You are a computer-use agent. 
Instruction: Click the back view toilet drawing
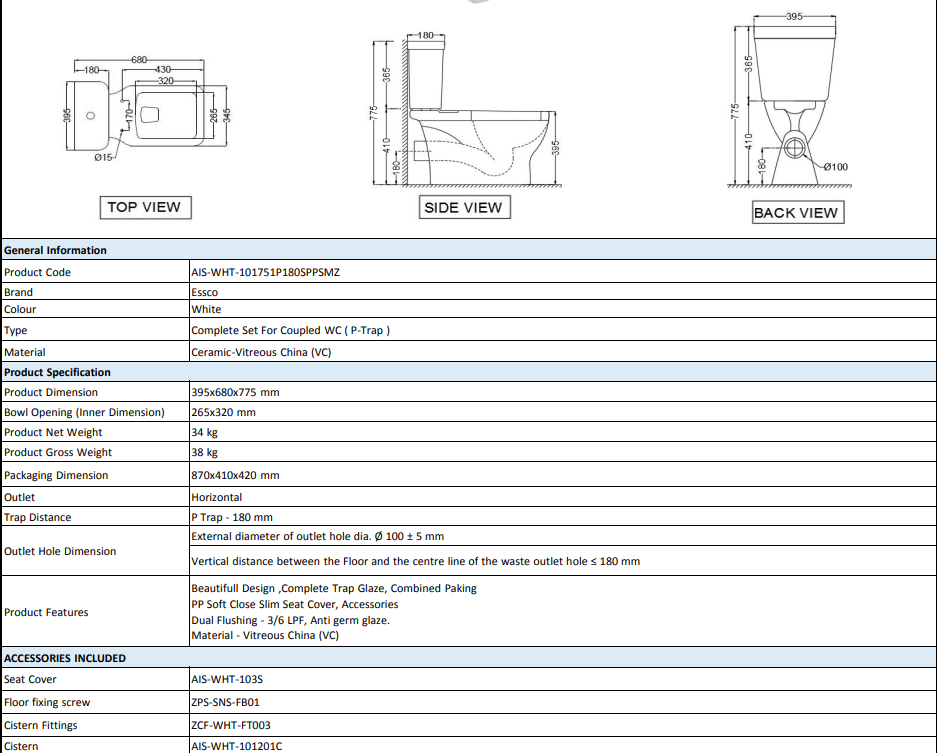click(791, 100)
